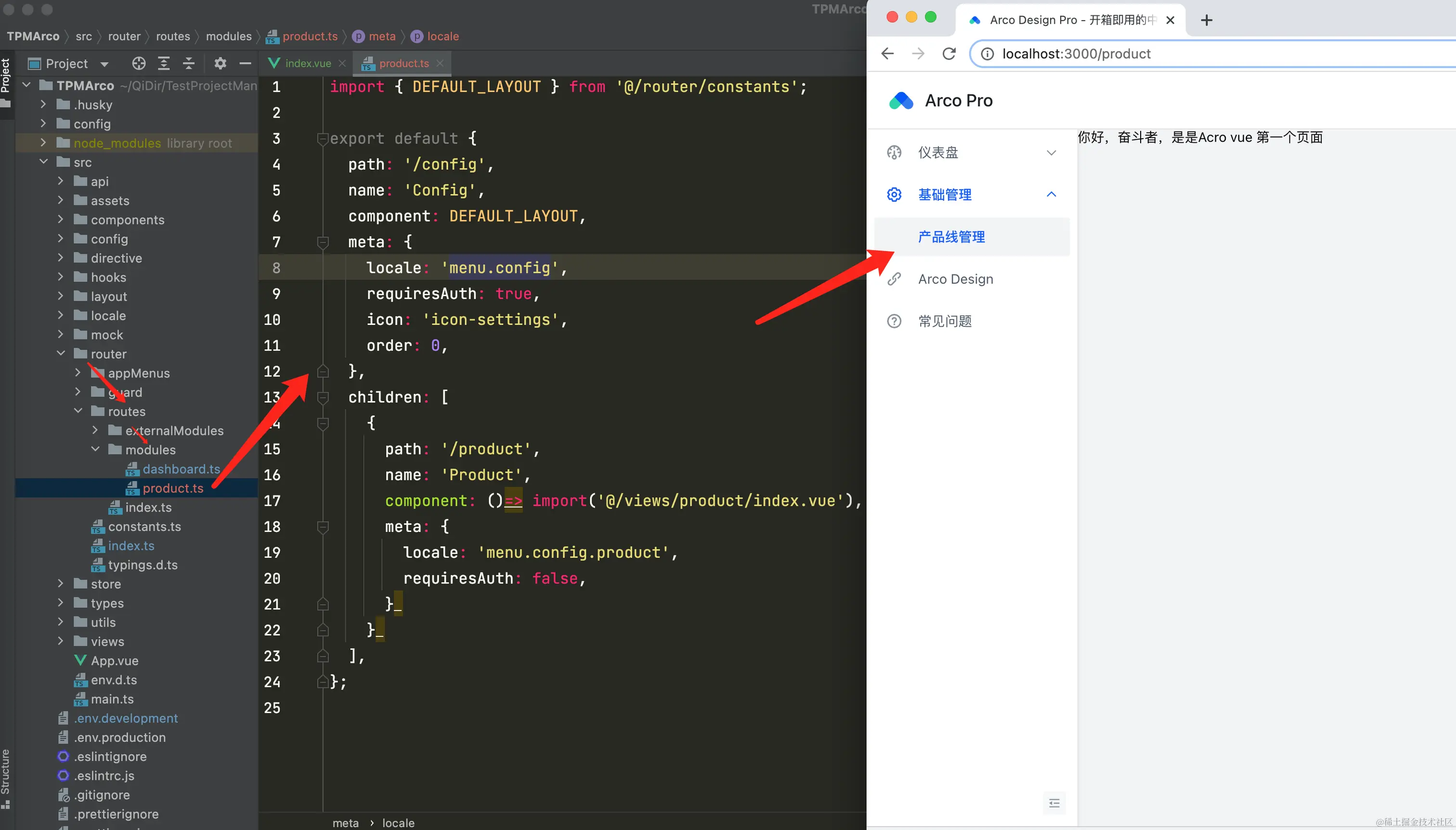
Task: Open a new browser tab
Action: [x=1206, y=21]
